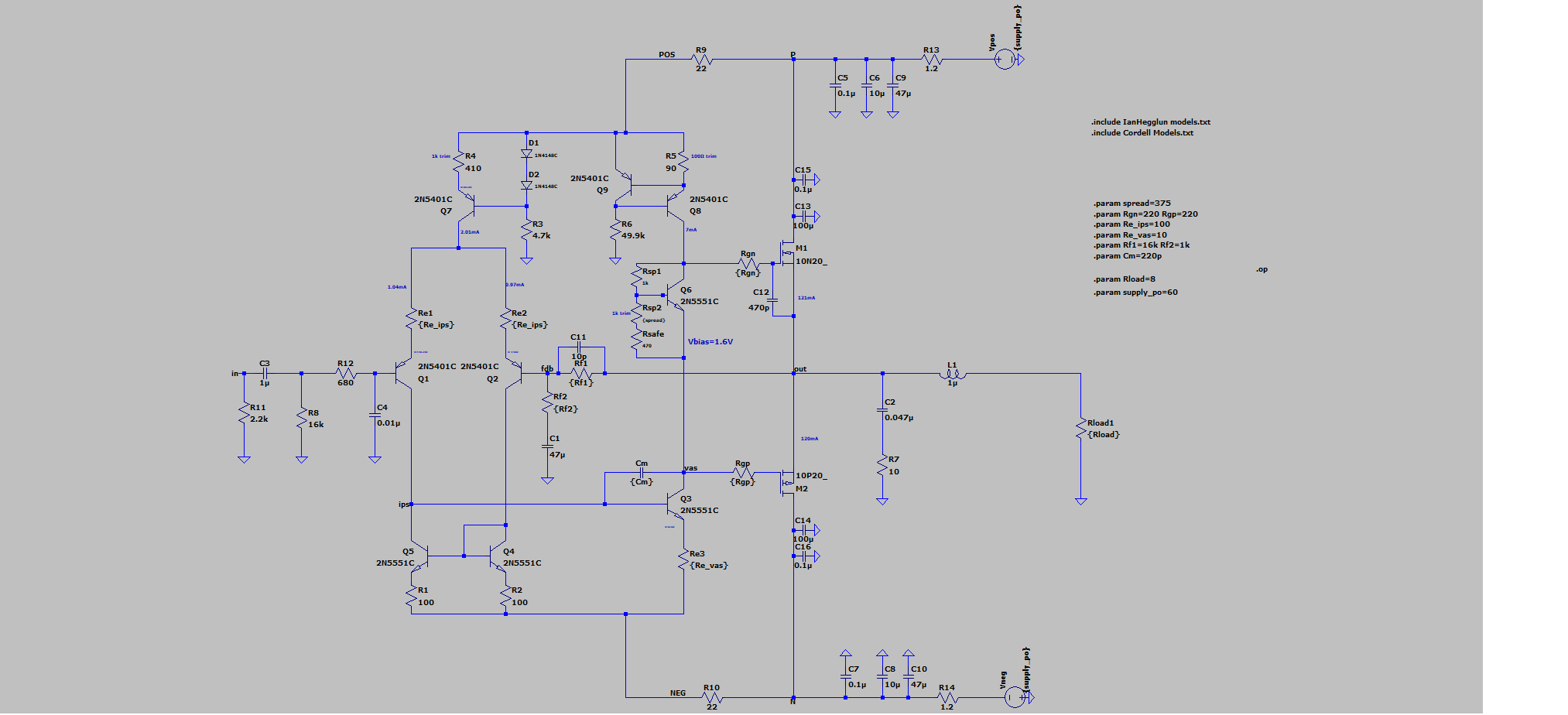Screen dimensions: 1568x715
Task: Select the C12 470p capacitor symbol
Action: pyautogui.click(x=772, y=301)
